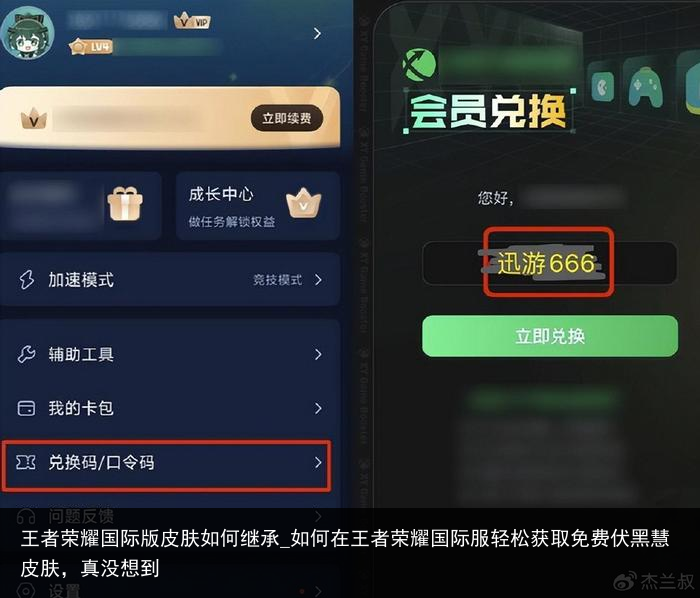This screenshot has width=700, height=598.
Task: Click the green XY logo icon
Action: tap(419, 65)
